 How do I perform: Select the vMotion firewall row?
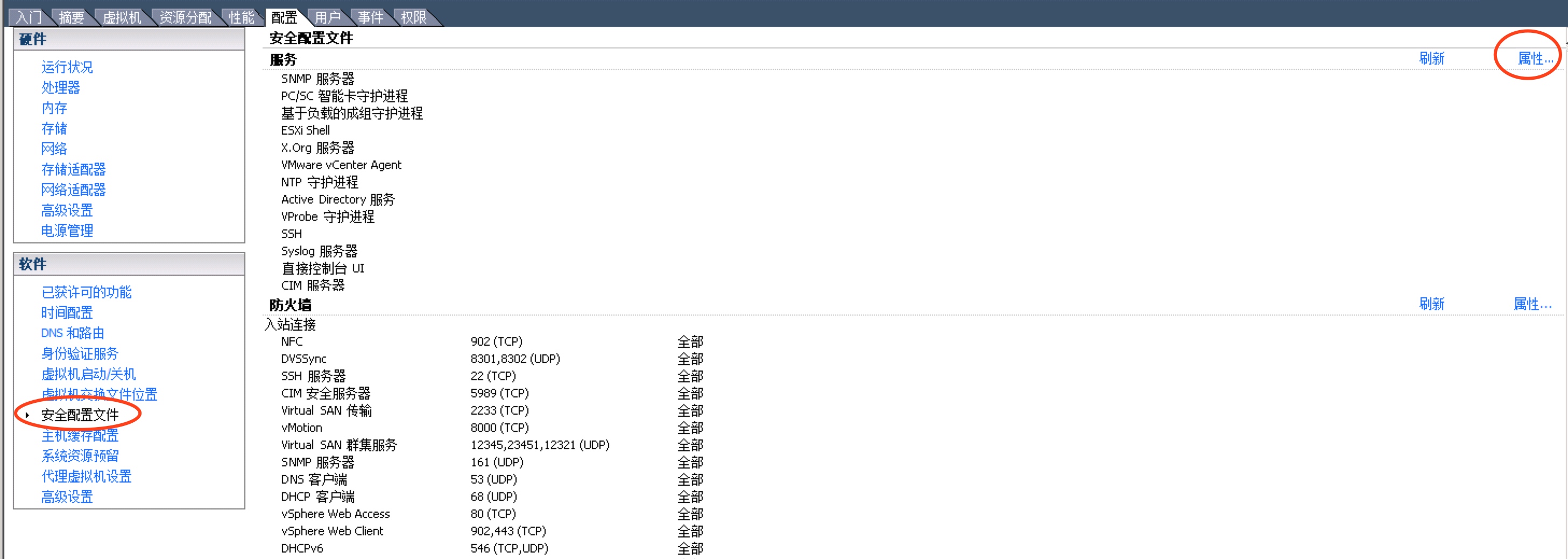click(492, 428)
